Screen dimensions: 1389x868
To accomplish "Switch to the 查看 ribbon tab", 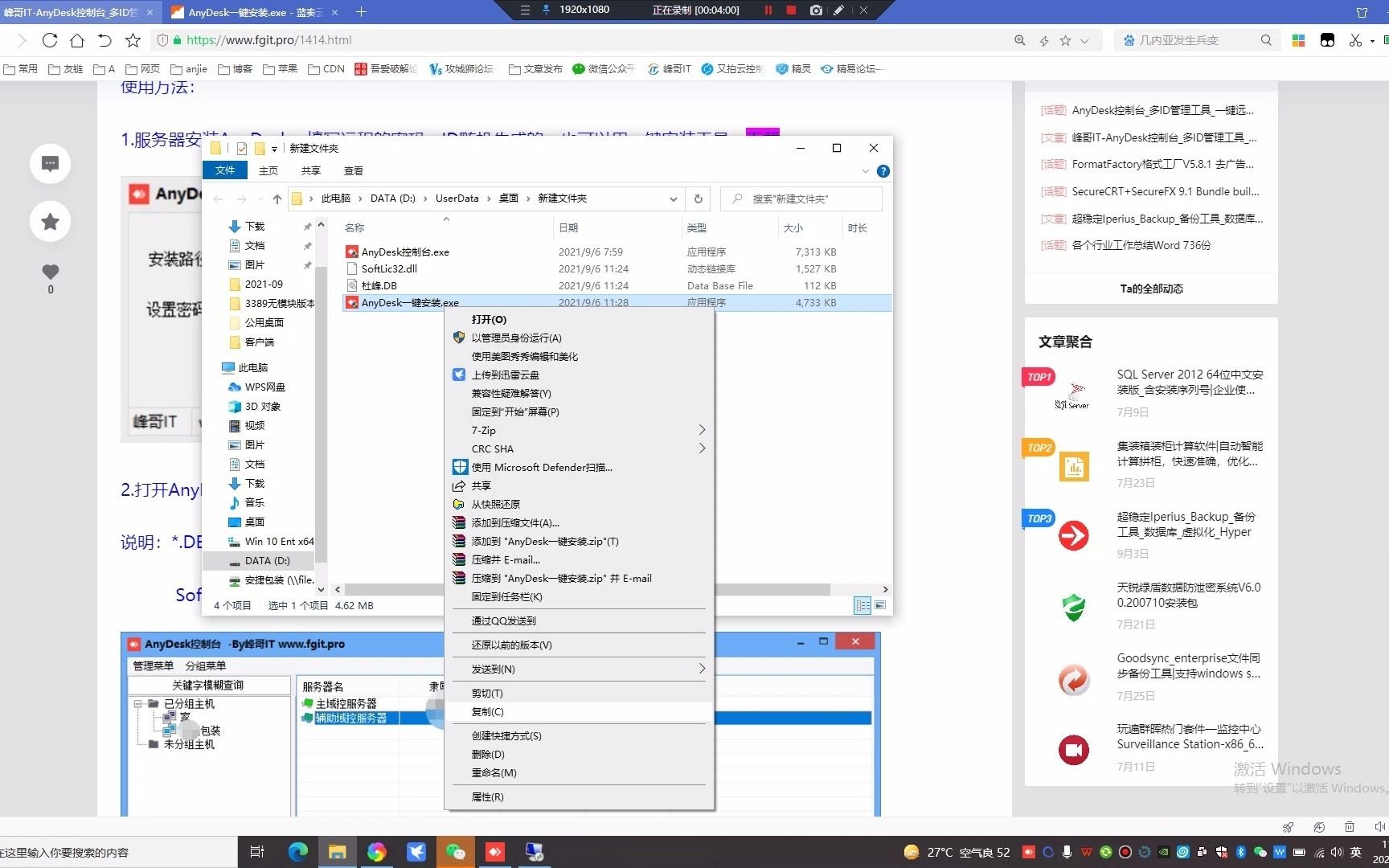I will point(354,170).
